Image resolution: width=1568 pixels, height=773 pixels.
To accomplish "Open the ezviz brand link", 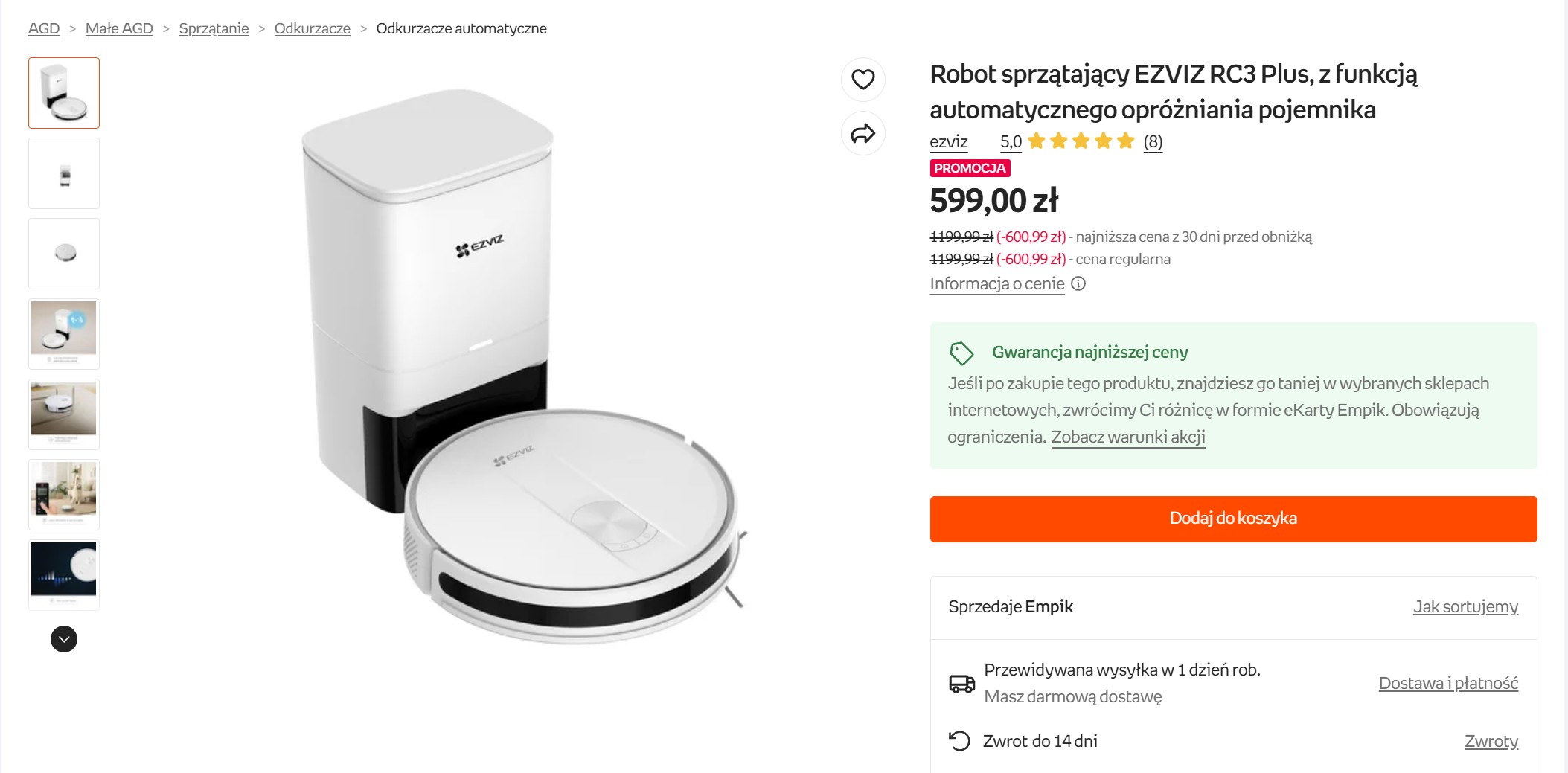I will point(948,141).
